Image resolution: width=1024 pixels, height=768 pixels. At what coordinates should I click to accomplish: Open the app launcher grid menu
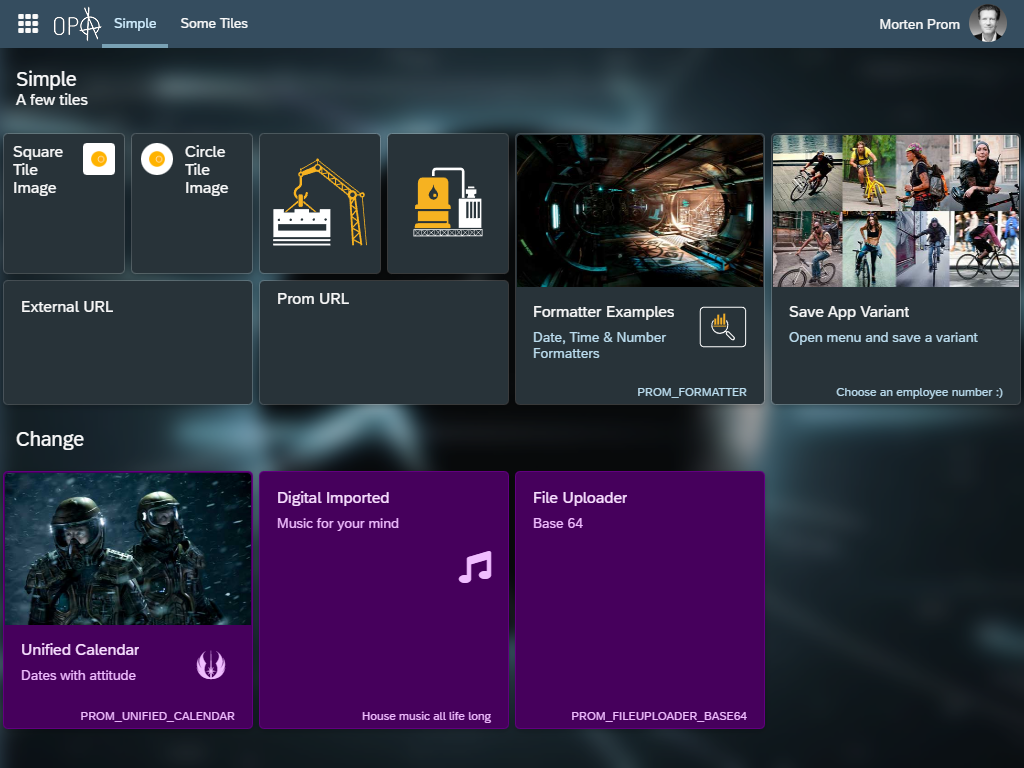28,24
